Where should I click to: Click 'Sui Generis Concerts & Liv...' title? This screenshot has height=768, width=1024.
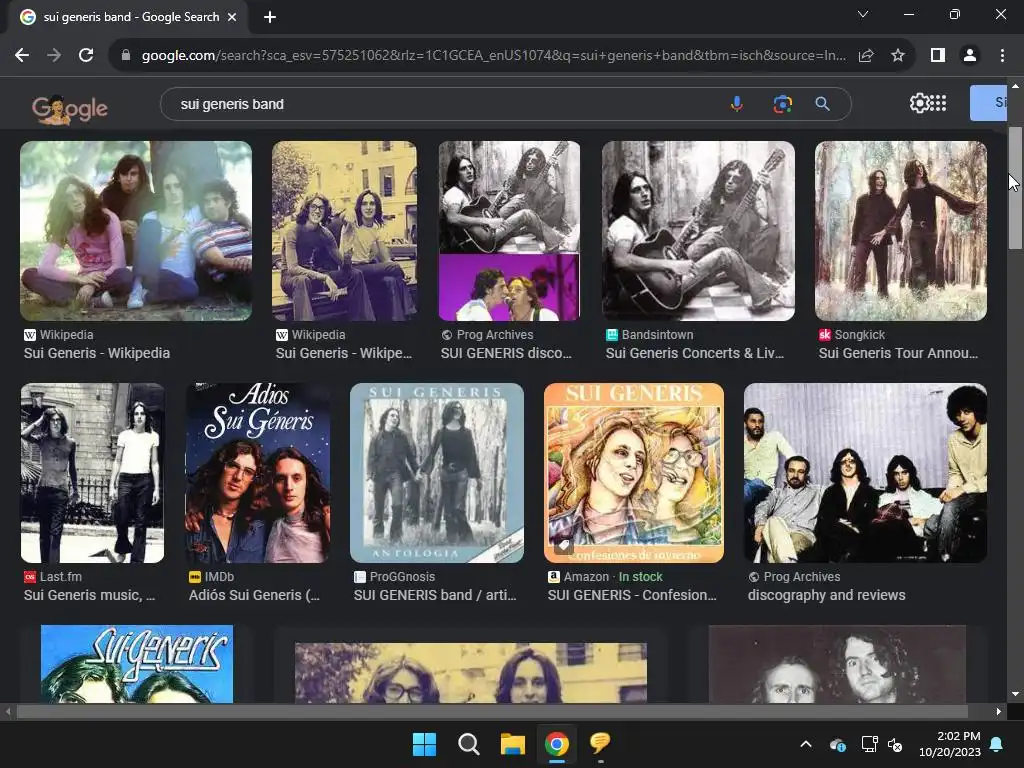point(695,353)
